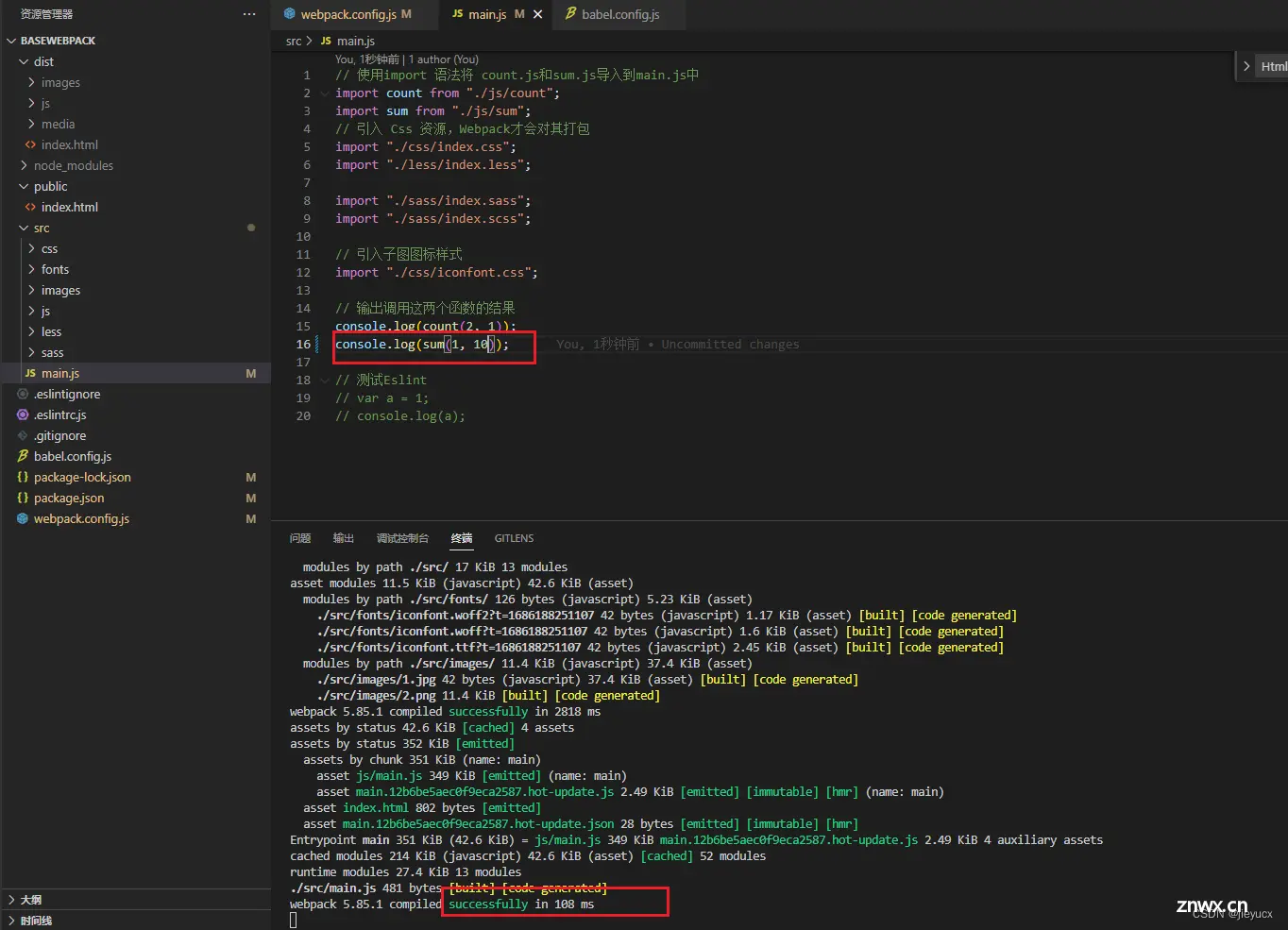
Task: Select the 终端 (Terminal) panel tab
Action: (462, 538)
